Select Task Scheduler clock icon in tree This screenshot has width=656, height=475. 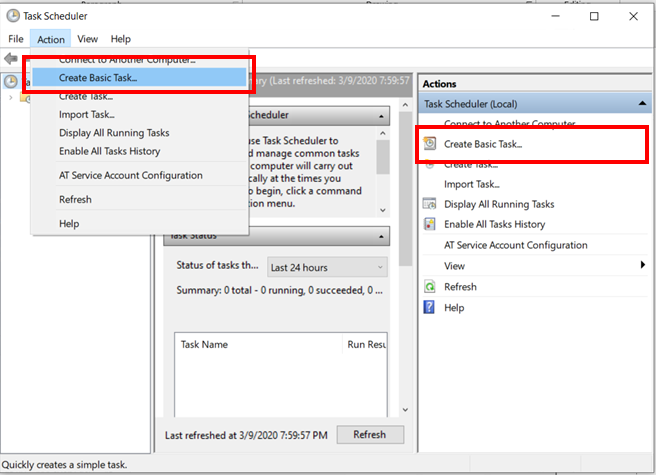pos(11,81)
